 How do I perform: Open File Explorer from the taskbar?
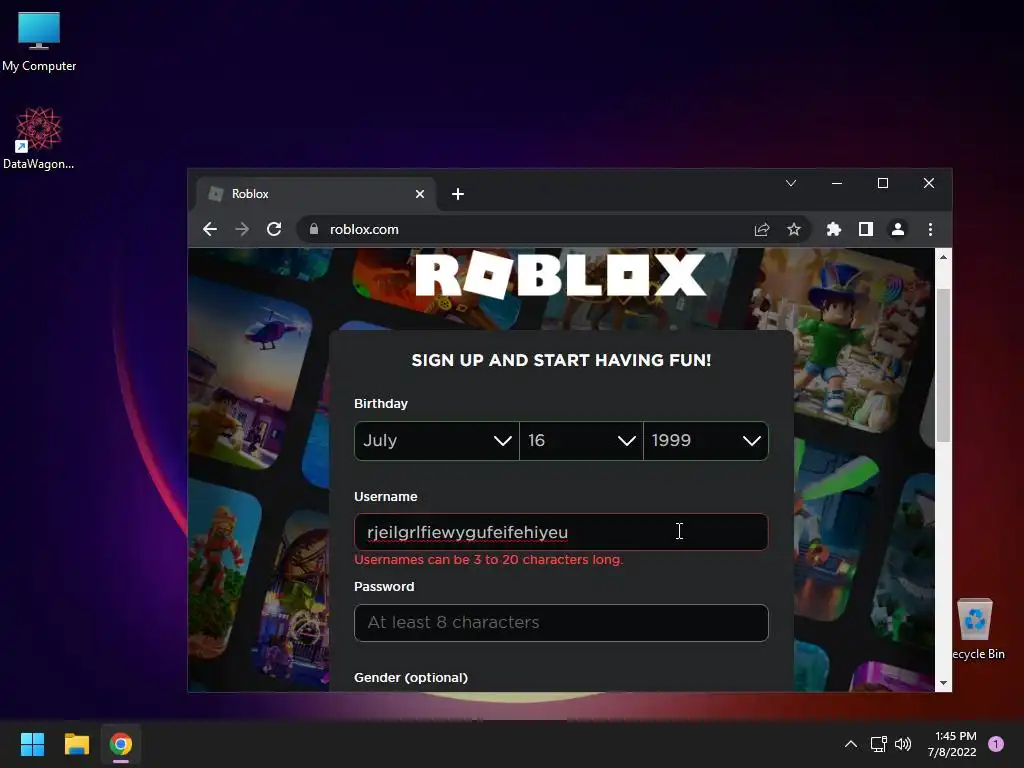point(76,744)
